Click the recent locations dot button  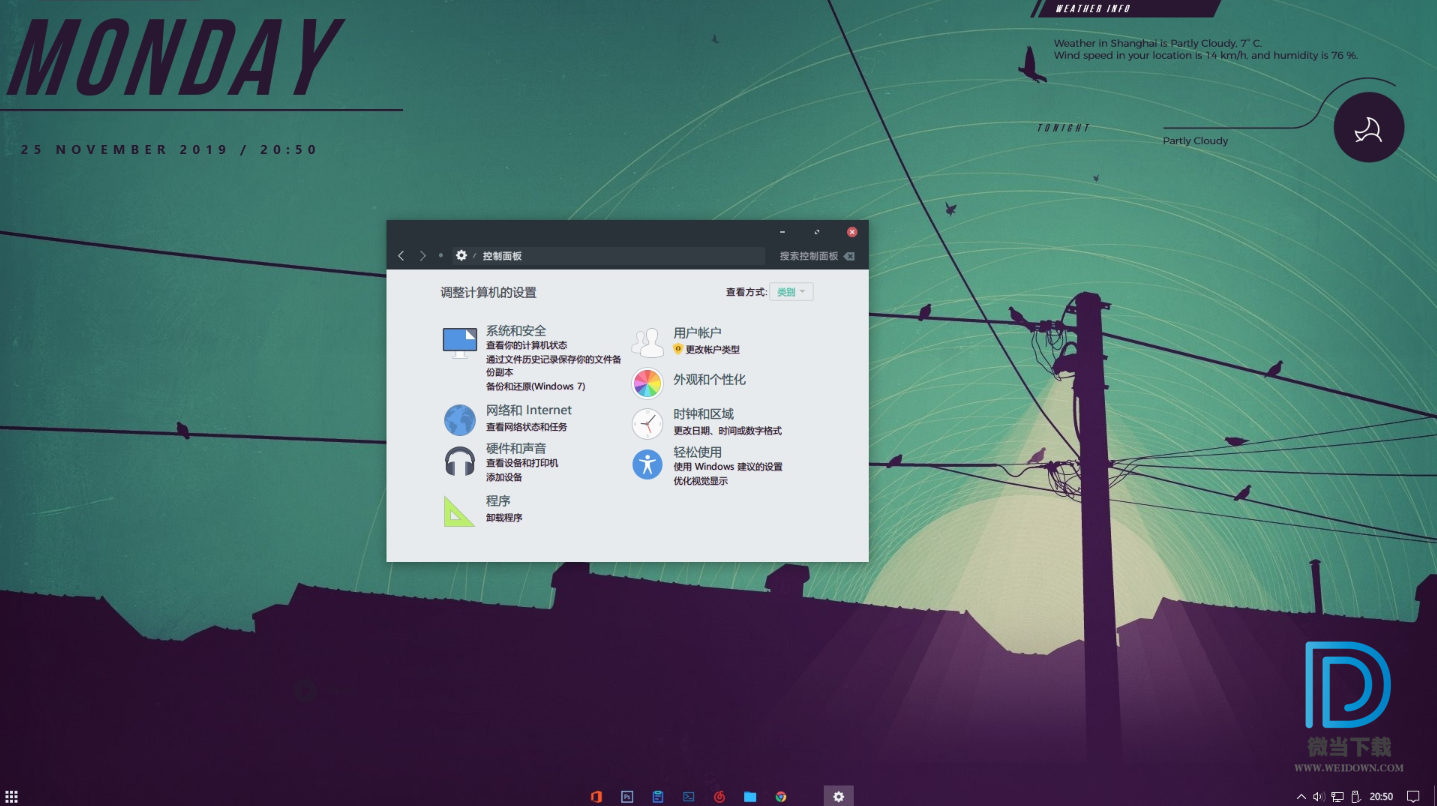(441, 256)
